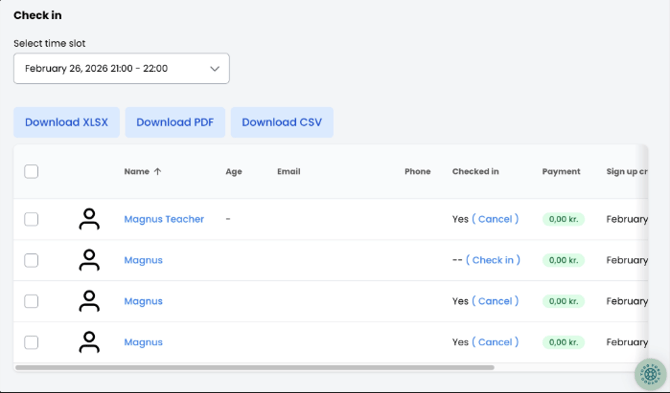Cancel check-in for Magnus Teacher
The width and height of the screenshot is (670, 393).
(x=495, y=219)
